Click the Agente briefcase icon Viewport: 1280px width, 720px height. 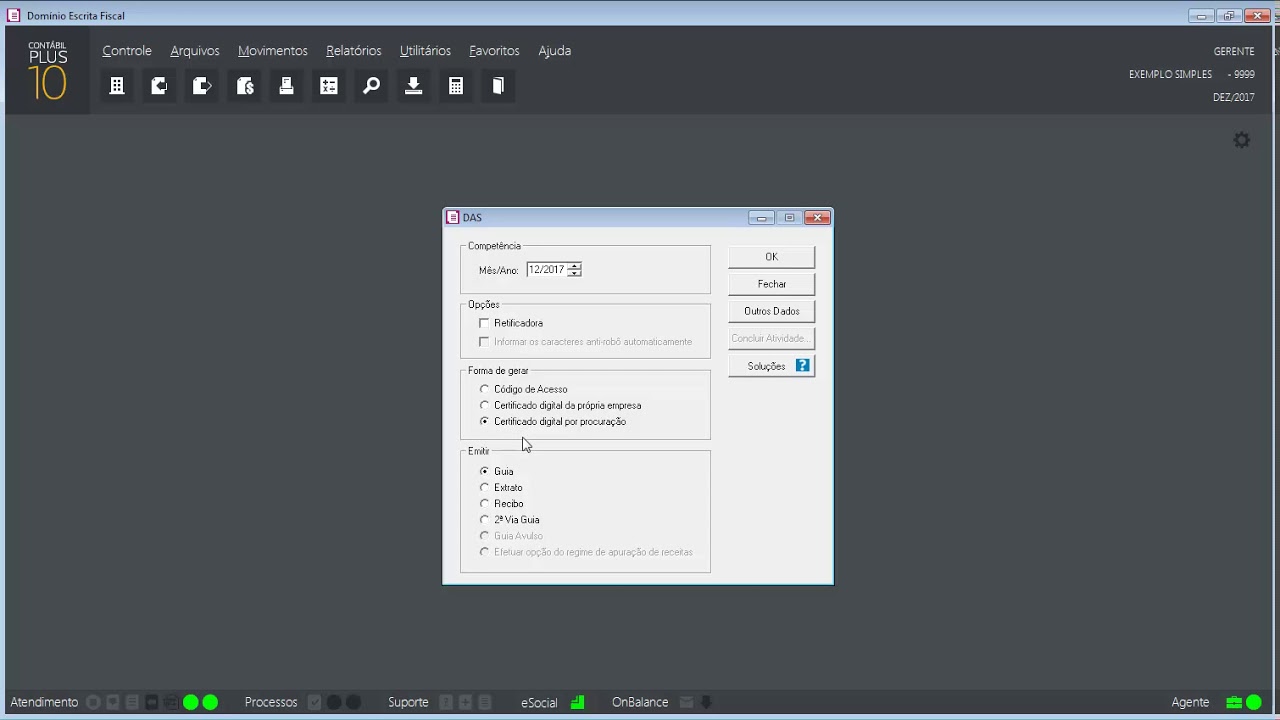point(1234,702)
